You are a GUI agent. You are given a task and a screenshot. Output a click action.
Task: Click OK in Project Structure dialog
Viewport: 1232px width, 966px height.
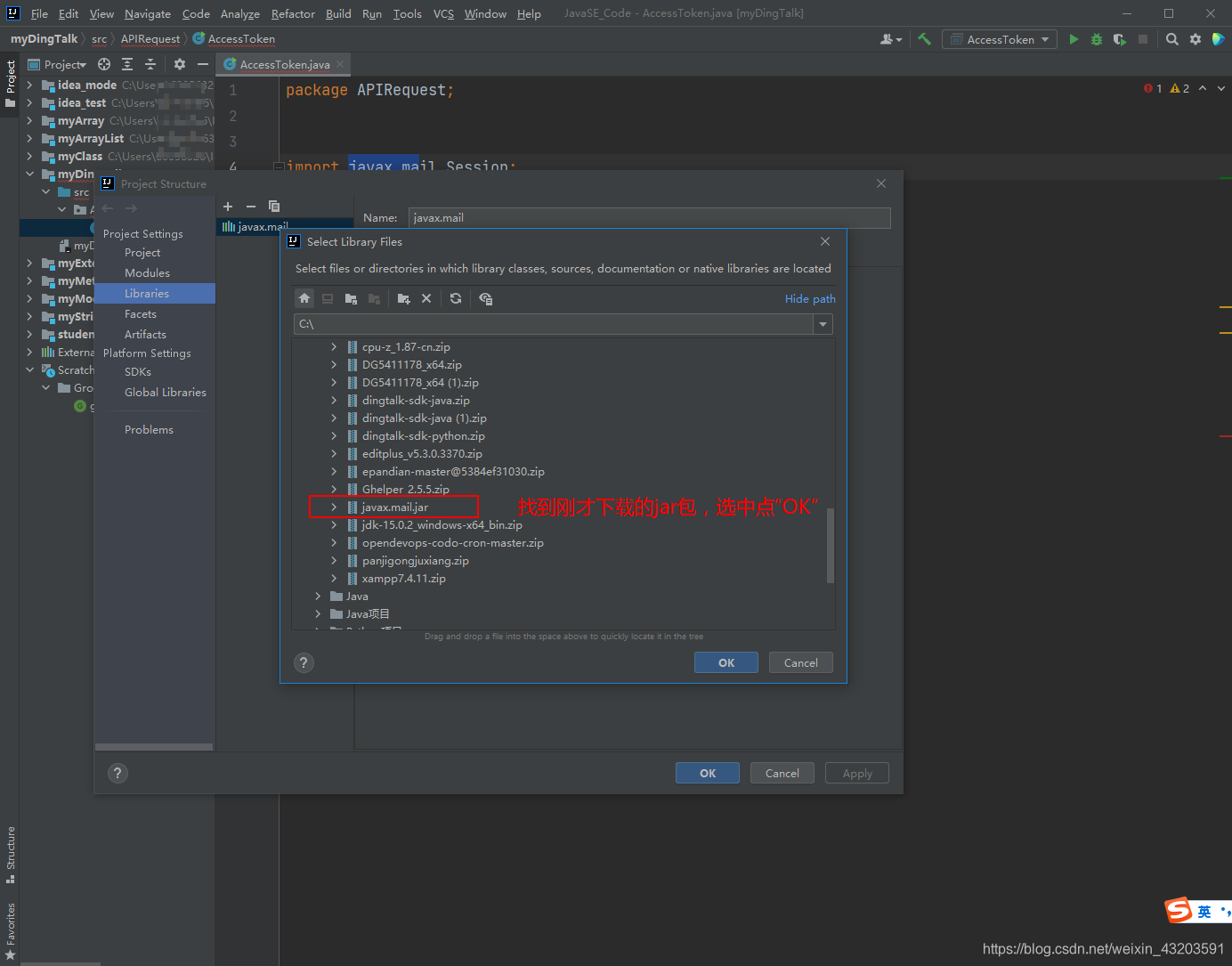coord(708,773)
